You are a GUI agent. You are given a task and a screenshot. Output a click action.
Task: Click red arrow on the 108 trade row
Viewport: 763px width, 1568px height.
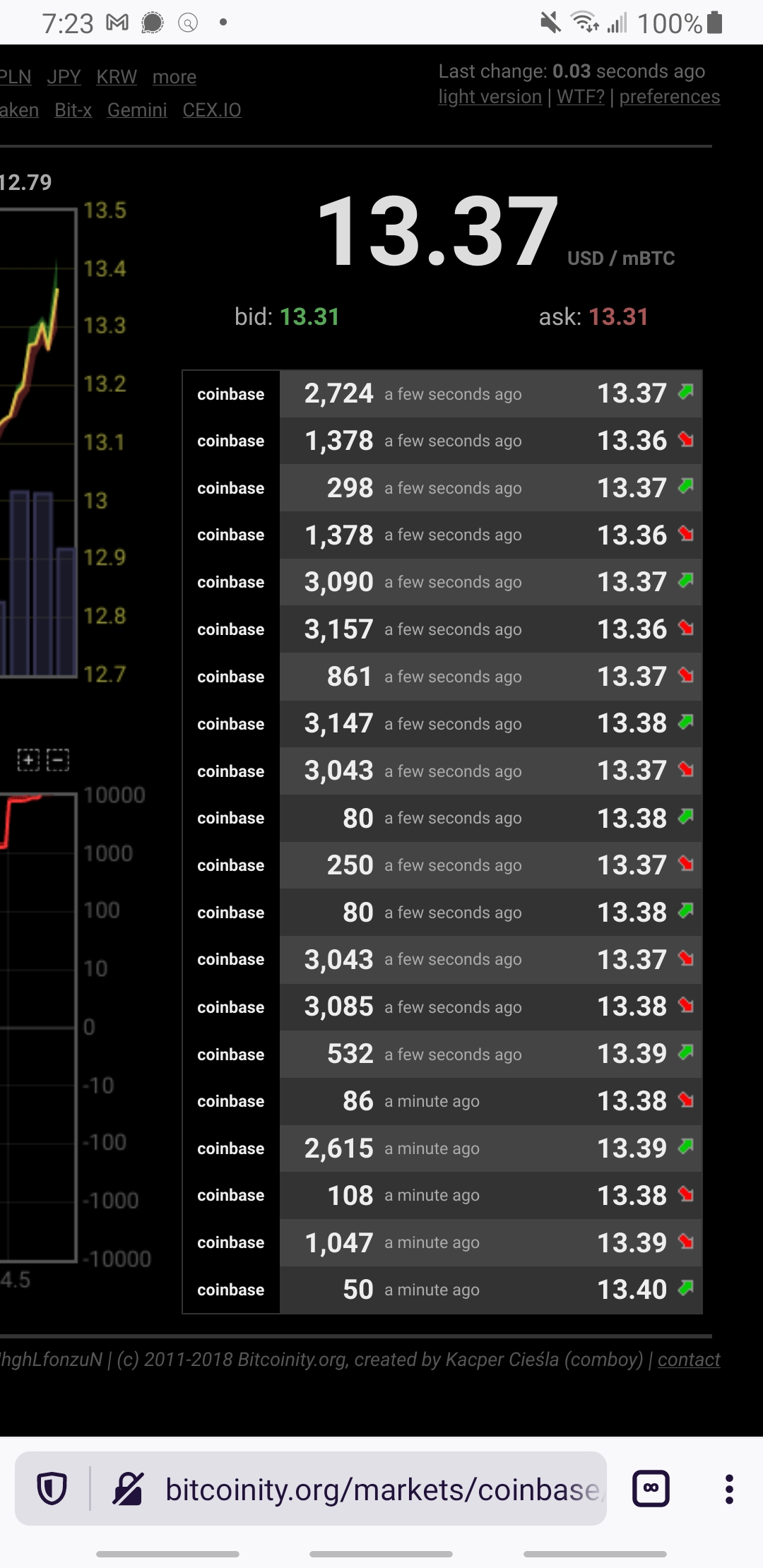[x=685, y=1194]
